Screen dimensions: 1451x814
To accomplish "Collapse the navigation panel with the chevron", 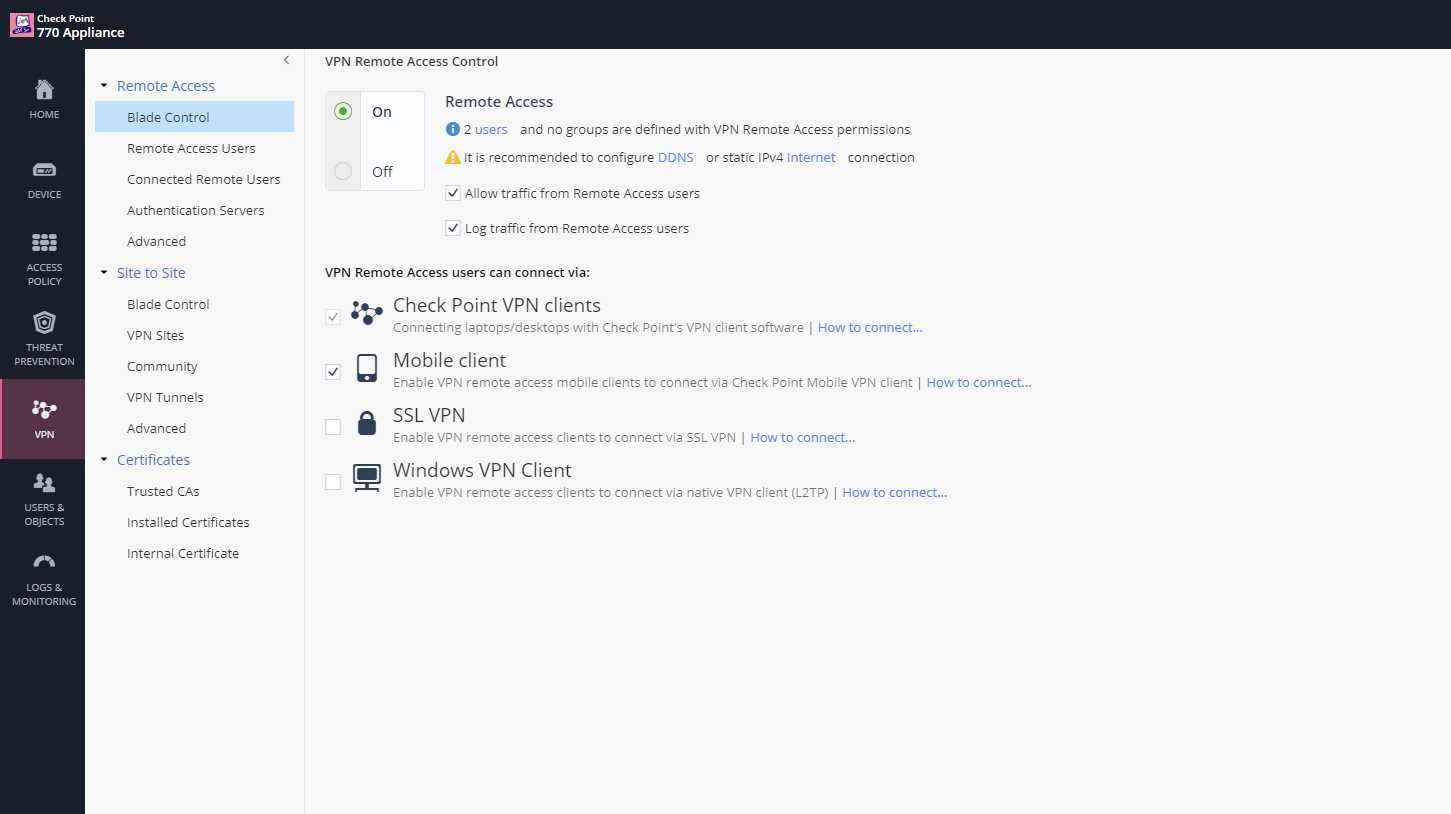I will coord(286,60).
